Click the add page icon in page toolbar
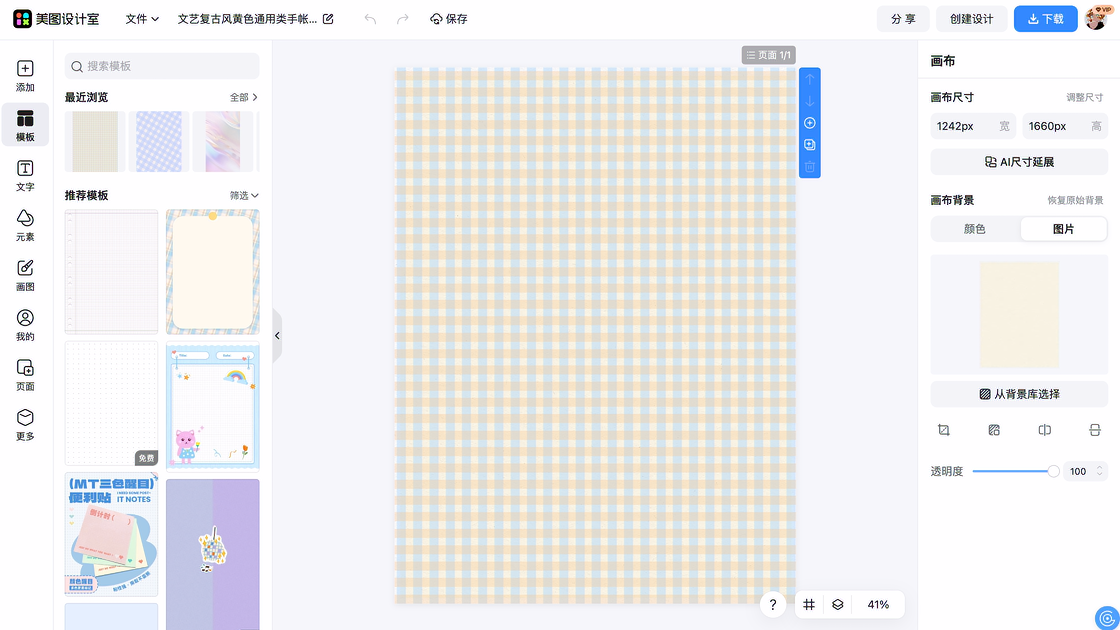 (x=810, y=123)
